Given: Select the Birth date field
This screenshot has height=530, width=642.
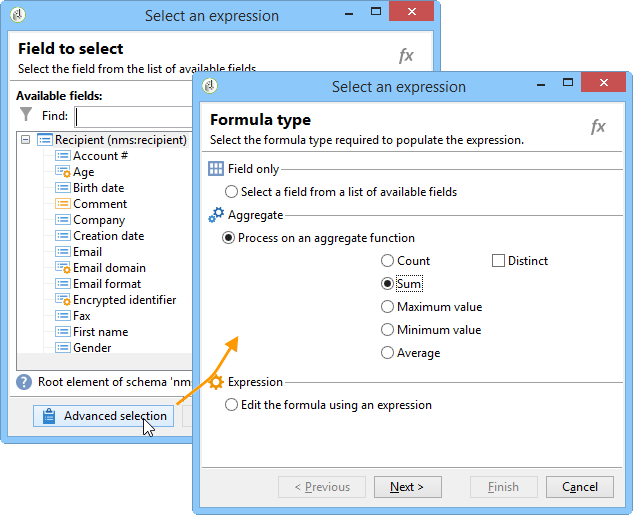Looking at the screenshot, I should coord(98,188).
